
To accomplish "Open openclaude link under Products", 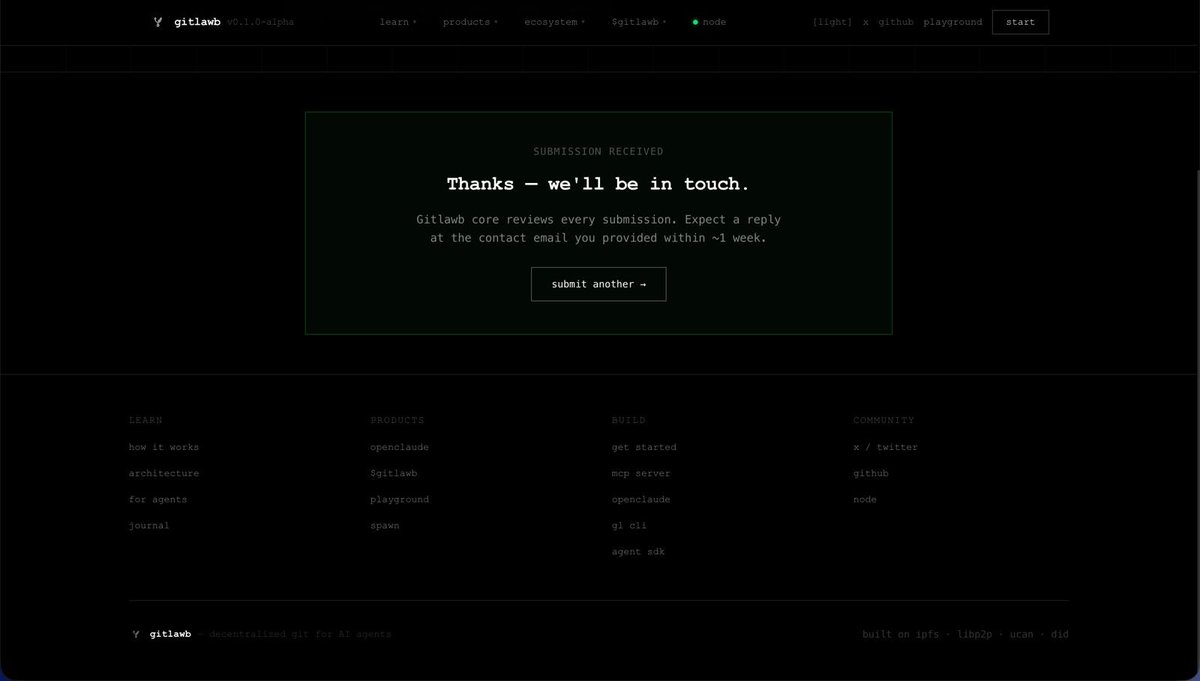I will 399,447.
